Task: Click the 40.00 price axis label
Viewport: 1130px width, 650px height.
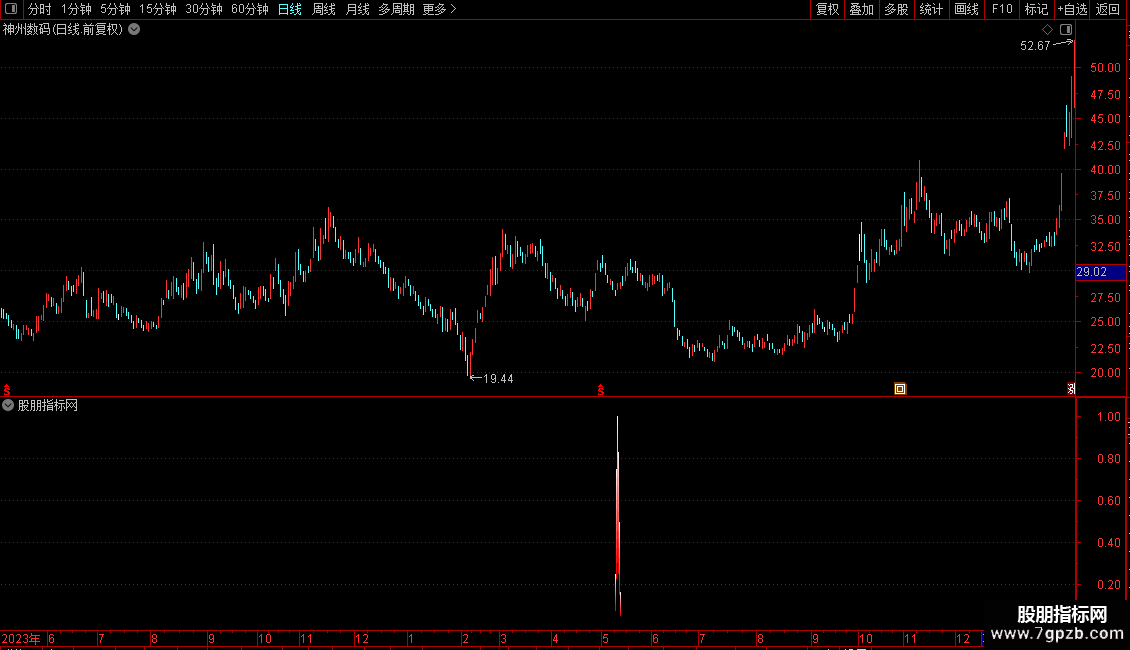Action: 1105,170
